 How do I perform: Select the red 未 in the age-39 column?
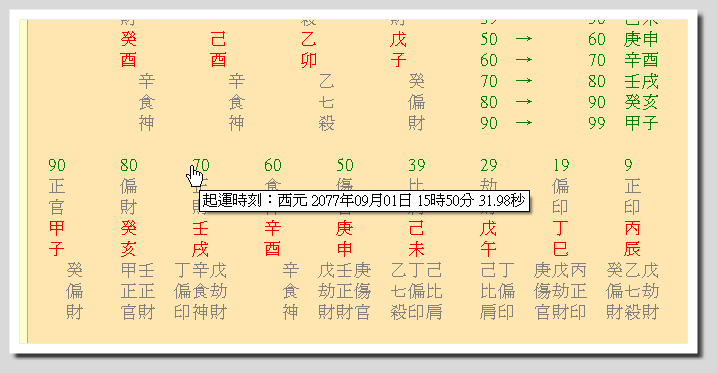[x=417, y=249]
